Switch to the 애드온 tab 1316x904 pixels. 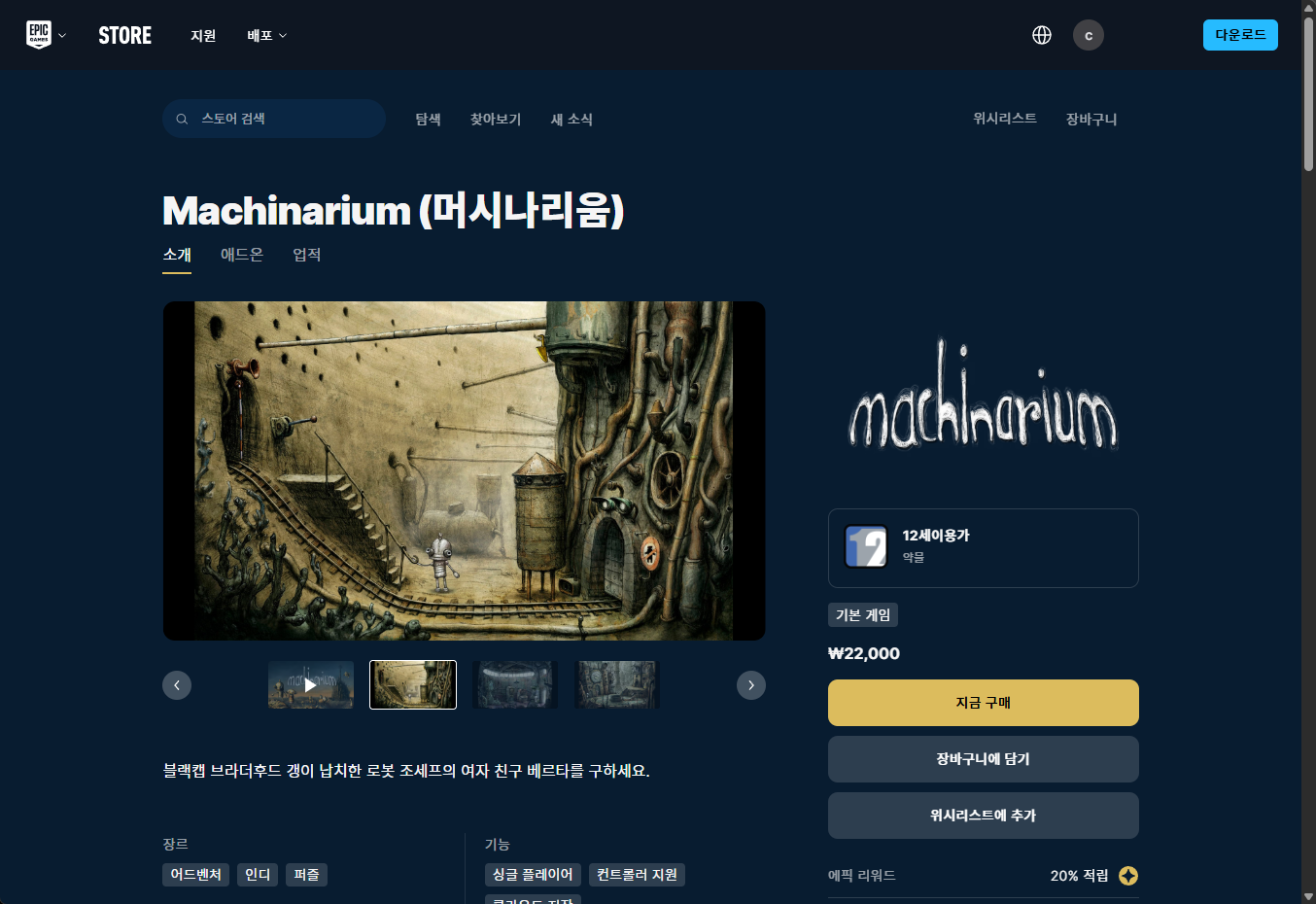point(242,255)
